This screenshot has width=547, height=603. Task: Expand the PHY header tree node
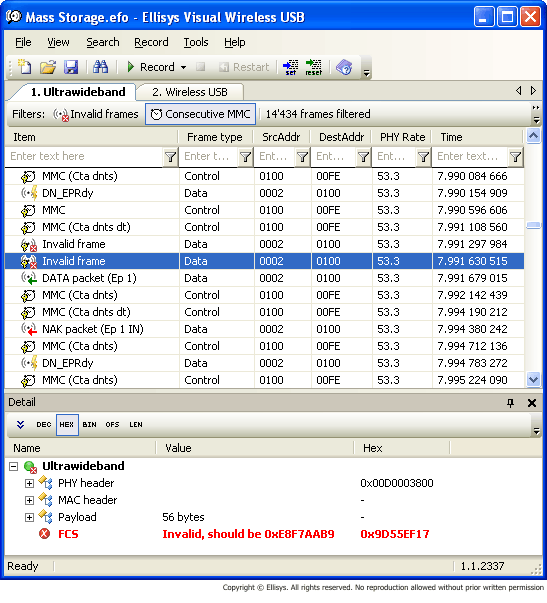(29, 483)
